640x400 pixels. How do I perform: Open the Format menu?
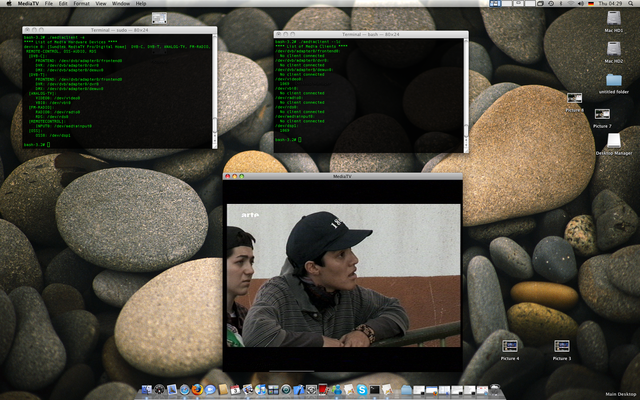(81, 3)
